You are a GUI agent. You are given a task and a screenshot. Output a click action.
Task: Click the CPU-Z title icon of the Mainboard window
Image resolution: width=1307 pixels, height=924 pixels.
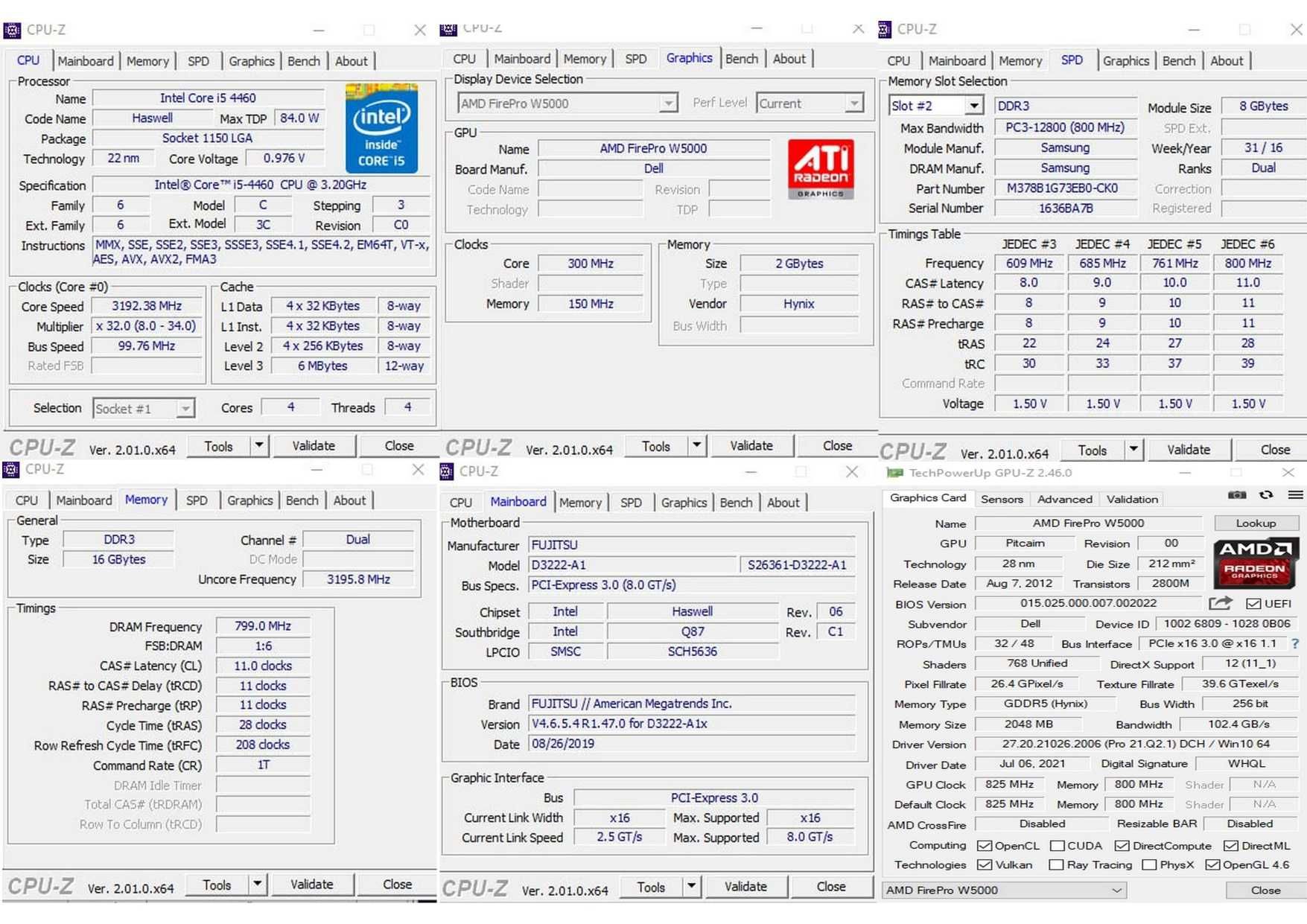(x=447, y=471)
